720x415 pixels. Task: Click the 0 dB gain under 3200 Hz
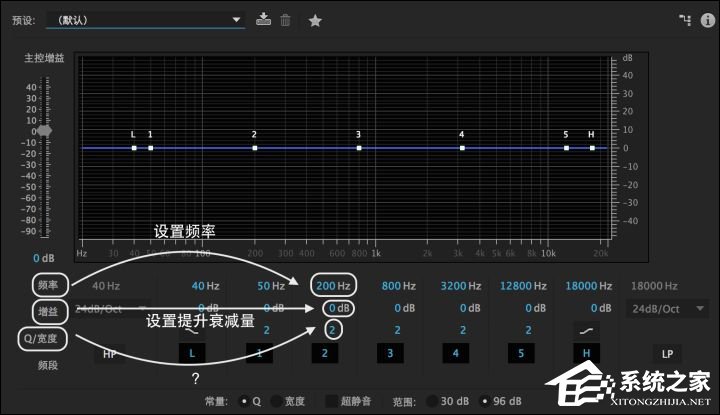(x=470, y=308)
